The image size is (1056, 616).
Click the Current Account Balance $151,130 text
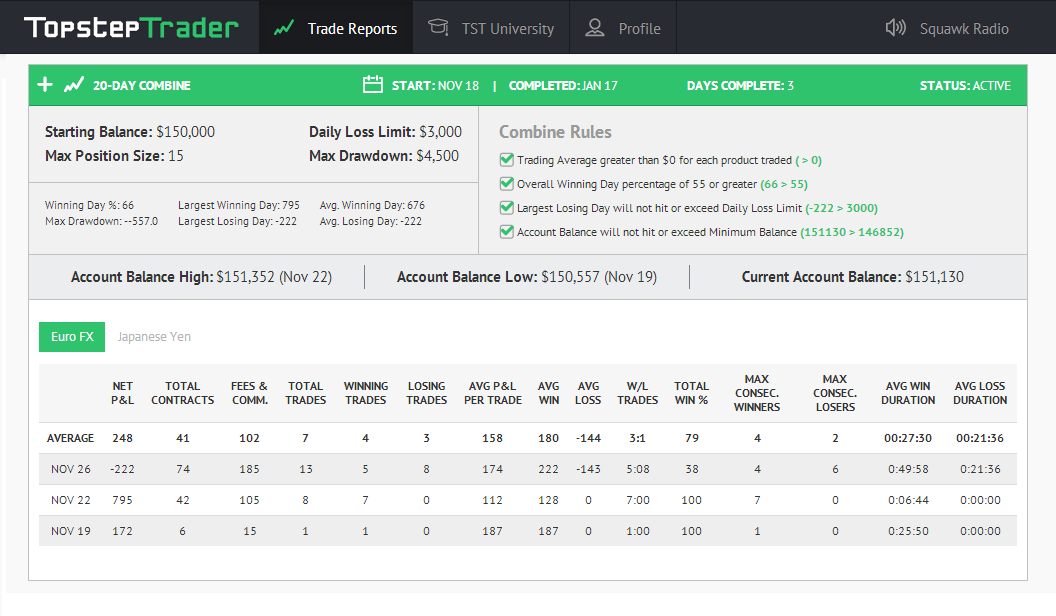853,277
